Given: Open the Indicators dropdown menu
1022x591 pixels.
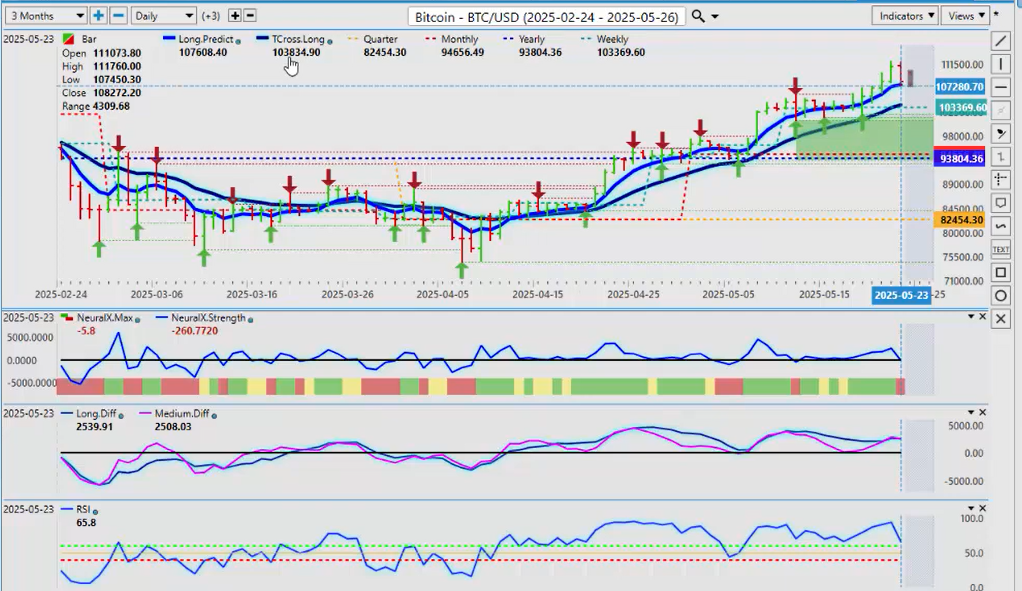Looking at the screenshot, I should [905, 16].
